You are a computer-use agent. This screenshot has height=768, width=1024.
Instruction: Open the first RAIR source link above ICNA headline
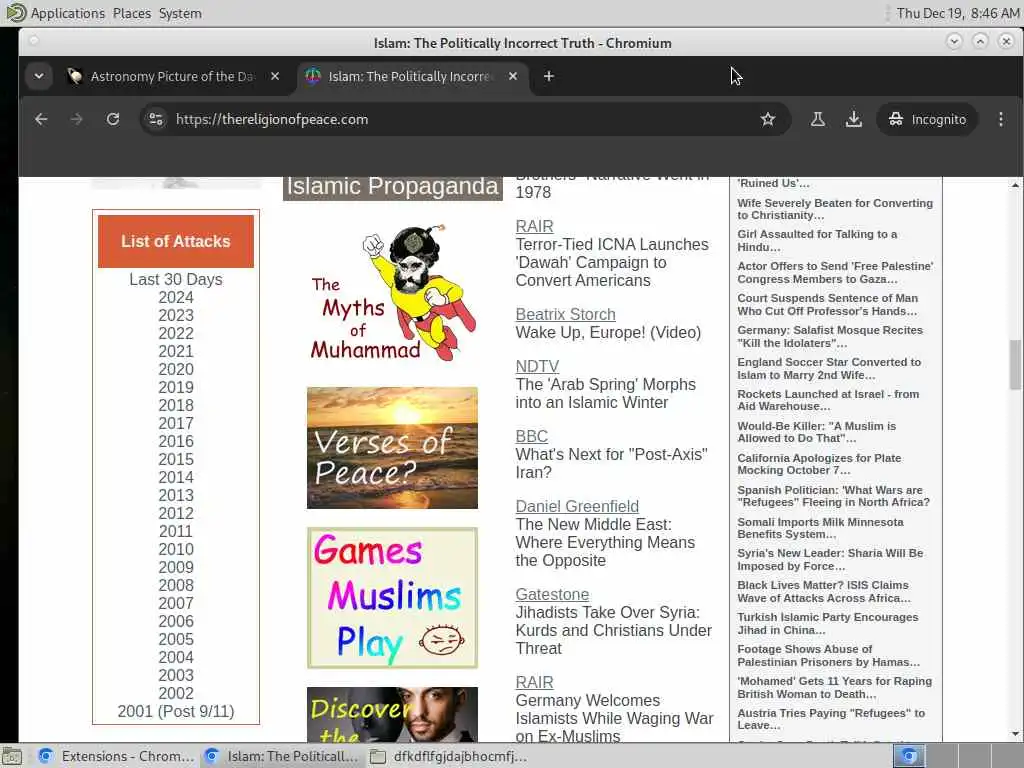[534, 226]
